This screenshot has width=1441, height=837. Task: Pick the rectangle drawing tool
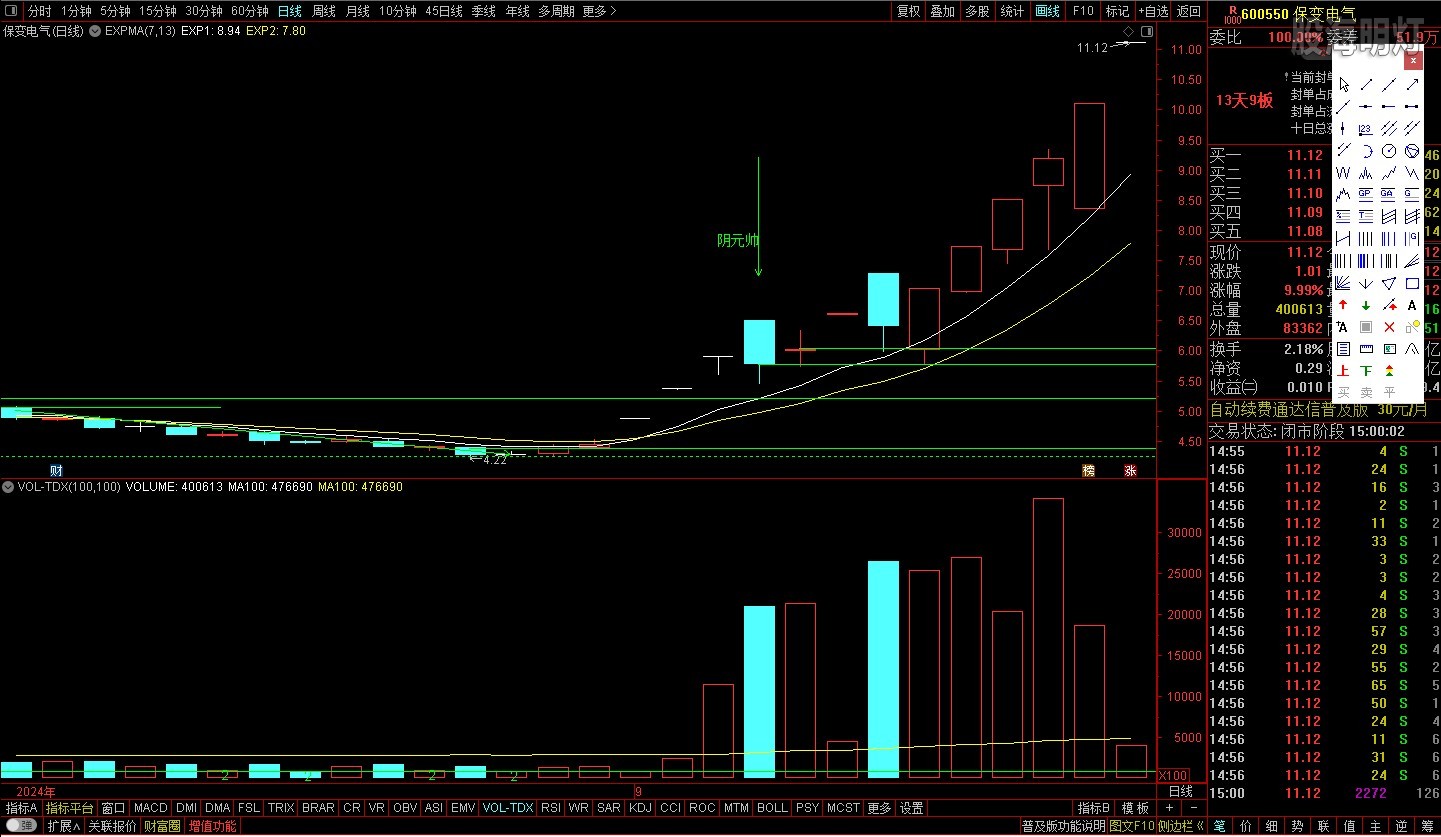pyautogui.click(x=1412, y=283)
